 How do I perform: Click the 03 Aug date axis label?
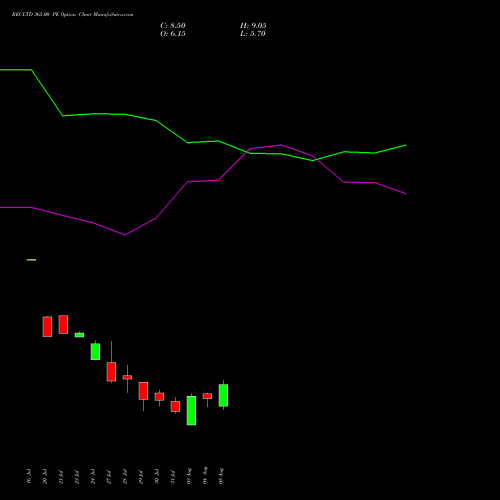click(x=189, y=476)
